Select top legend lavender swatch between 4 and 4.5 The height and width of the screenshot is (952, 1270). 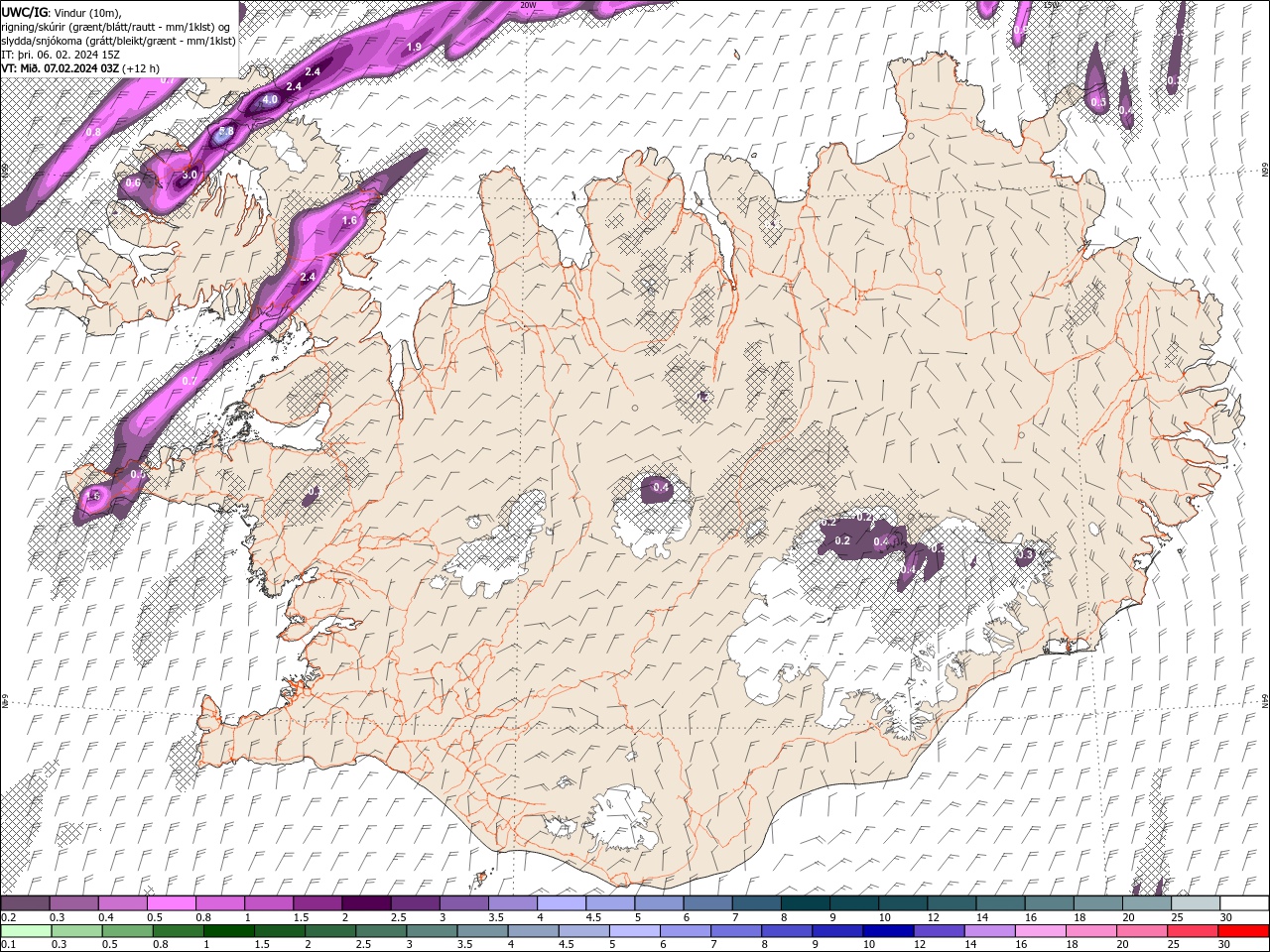tap(561, 903)
